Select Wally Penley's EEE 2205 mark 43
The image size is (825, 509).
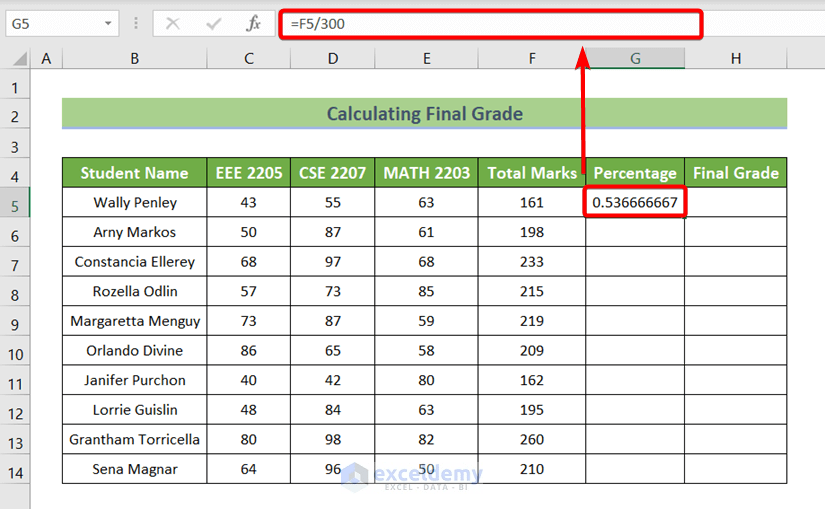tap(249, 202)
